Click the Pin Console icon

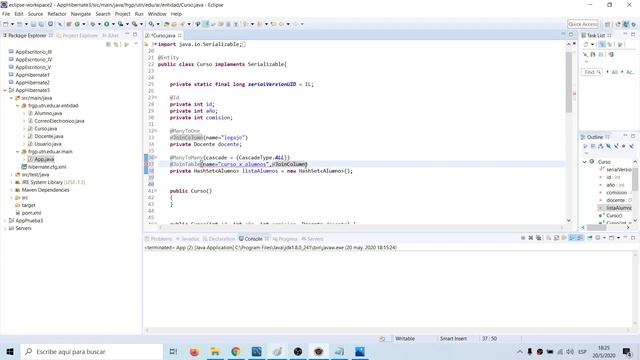590,238
